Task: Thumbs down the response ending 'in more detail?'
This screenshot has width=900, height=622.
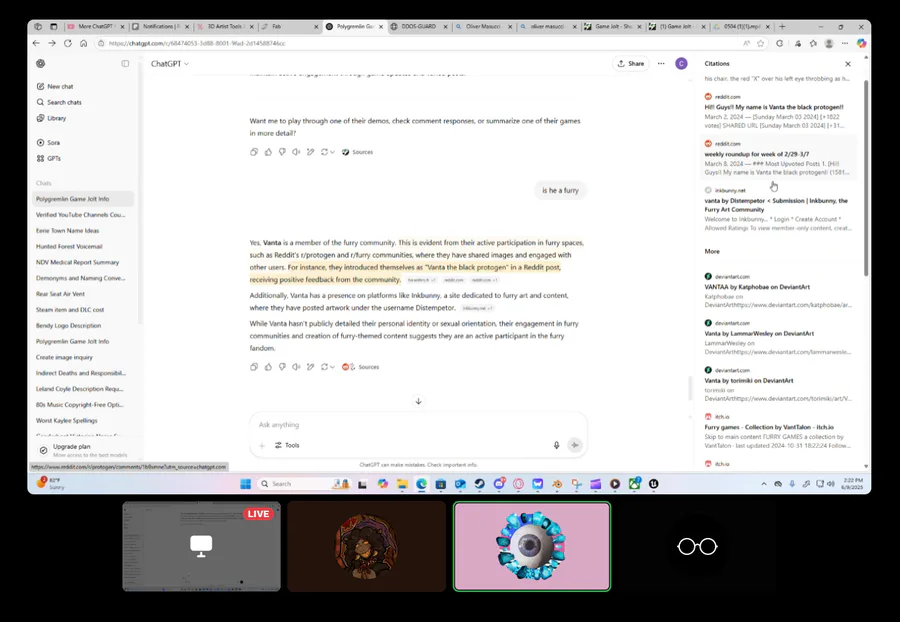Action: 282,152
